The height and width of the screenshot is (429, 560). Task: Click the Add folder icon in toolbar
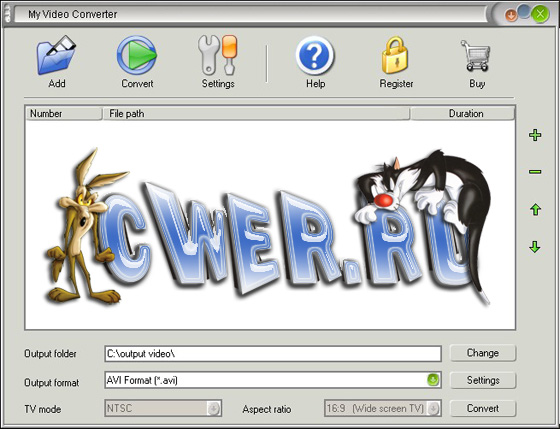[x=56, y=55]
